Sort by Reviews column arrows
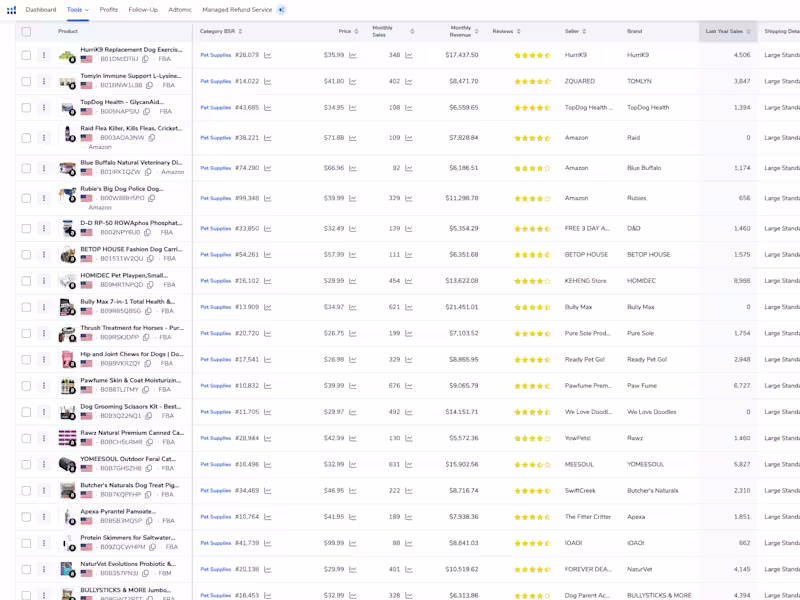This screenshot has width=800, height=600. click(x=518, y=32)
